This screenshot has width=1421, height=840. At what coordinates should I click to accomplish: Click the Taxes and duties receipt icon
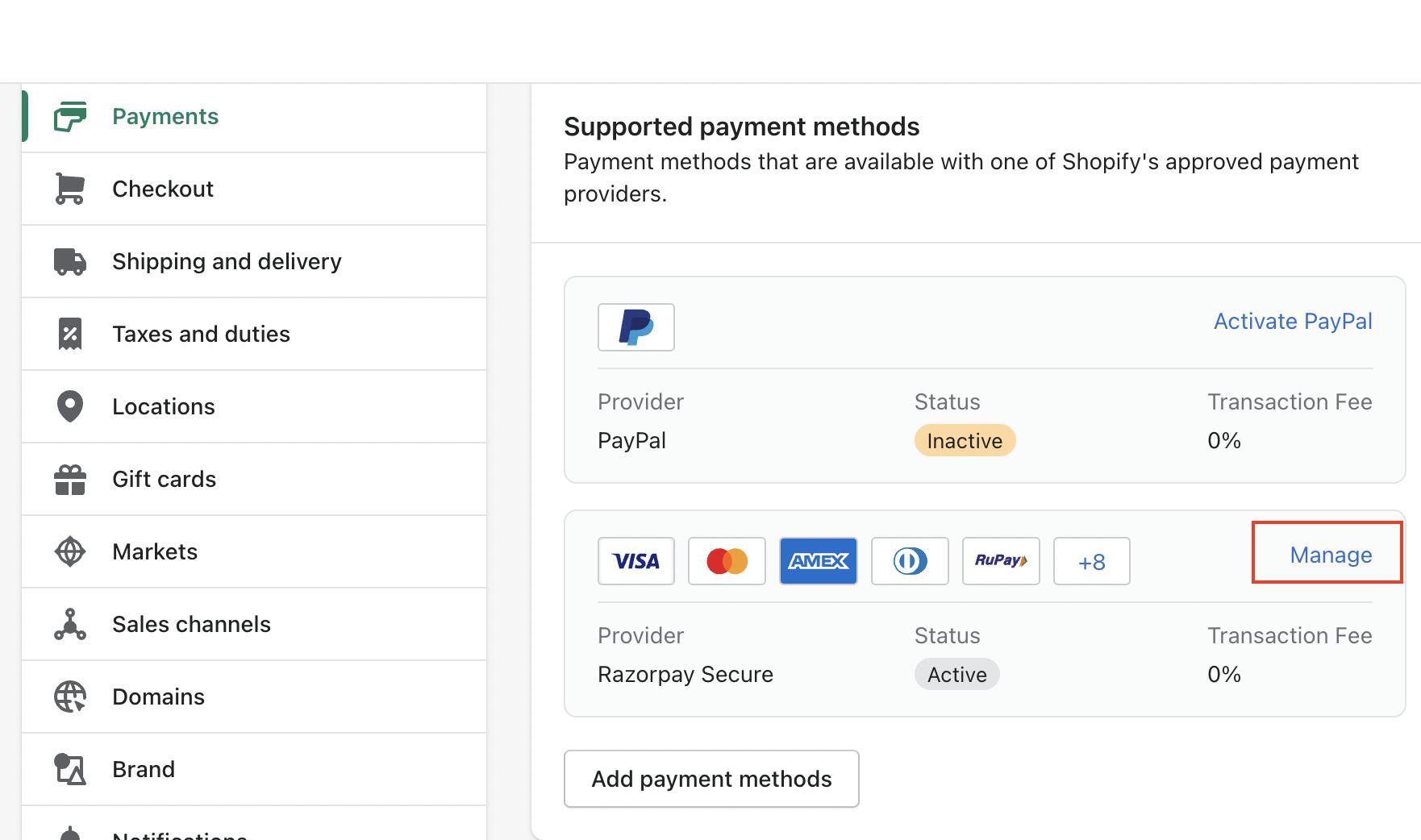tap(70, 334)
